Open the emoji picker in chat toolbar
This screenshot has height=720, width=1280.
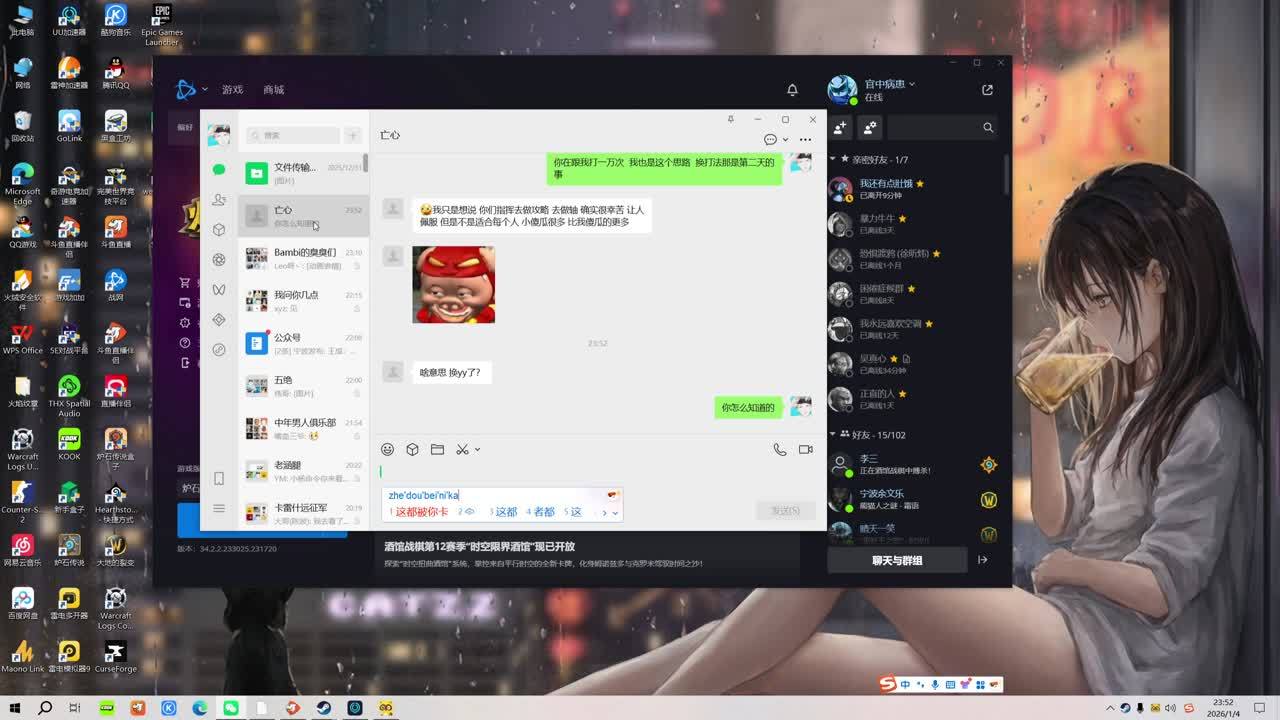pyautogui.click(x=387, y=450)
